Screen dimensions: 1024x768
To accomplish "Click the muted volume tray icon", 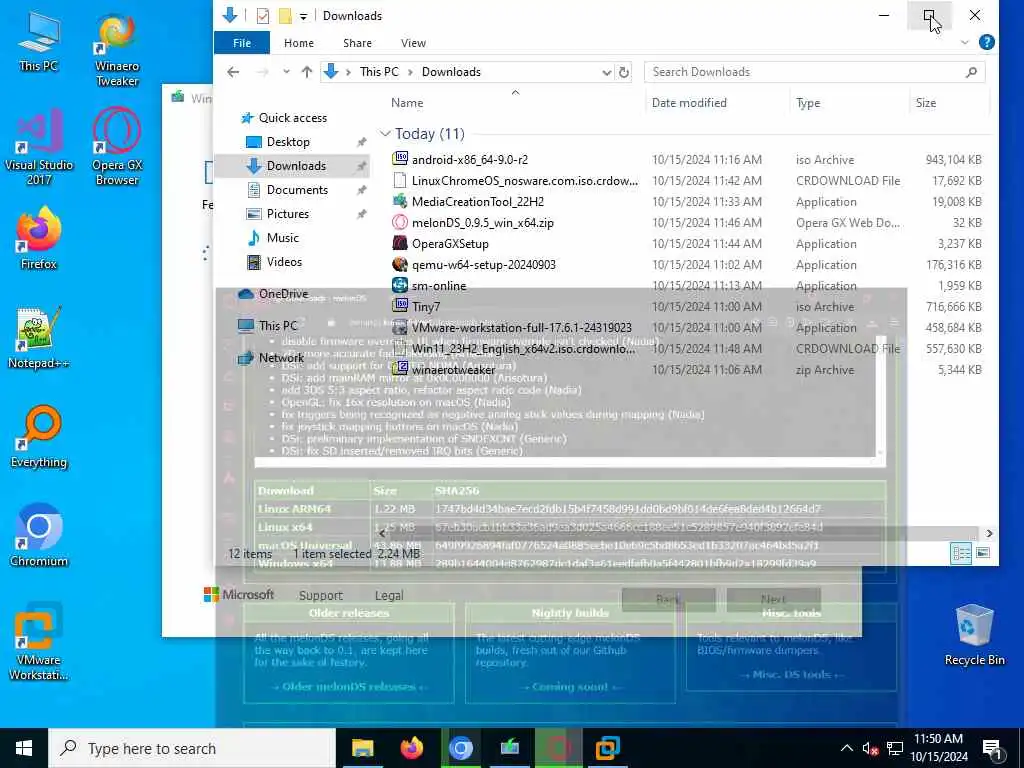I will 869,748.
